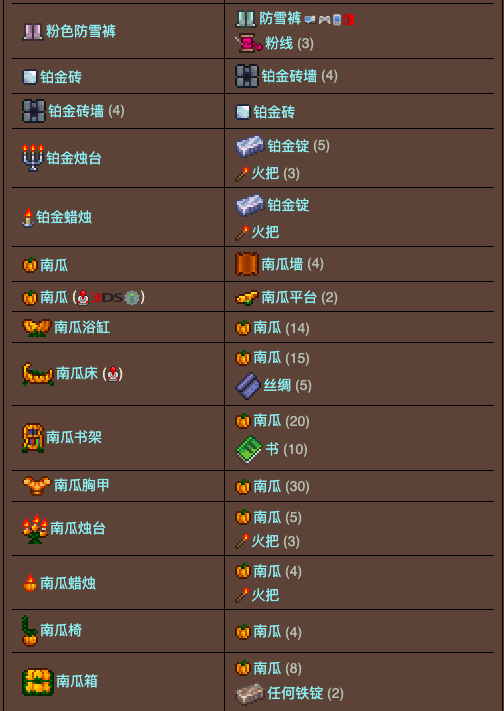Click the 丝绸 silk icon
The image size is (504, 711).
248,386
